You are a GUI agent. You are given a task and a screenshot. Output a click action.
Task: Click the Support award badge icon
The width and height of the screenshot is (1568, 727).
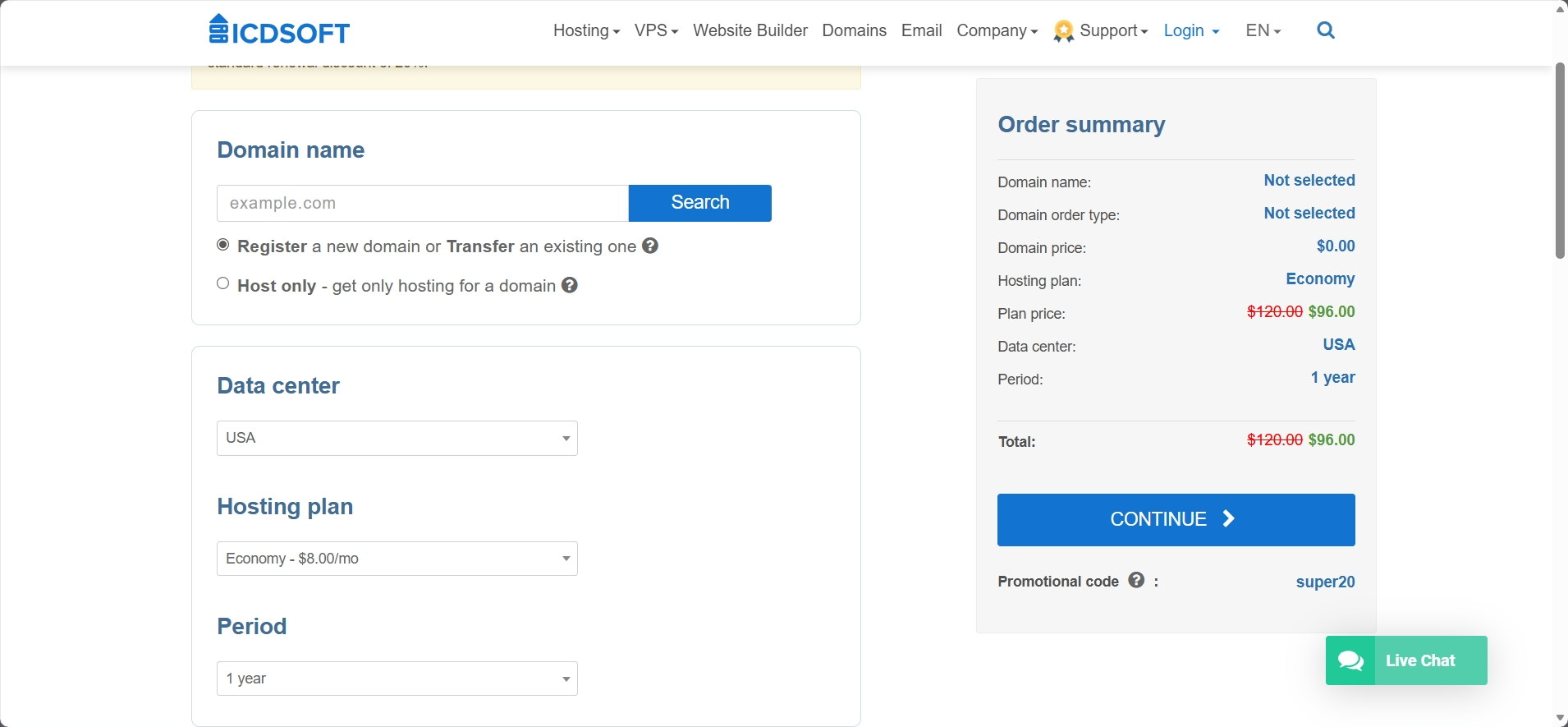pyautogui.click(x=1064, y=31)
